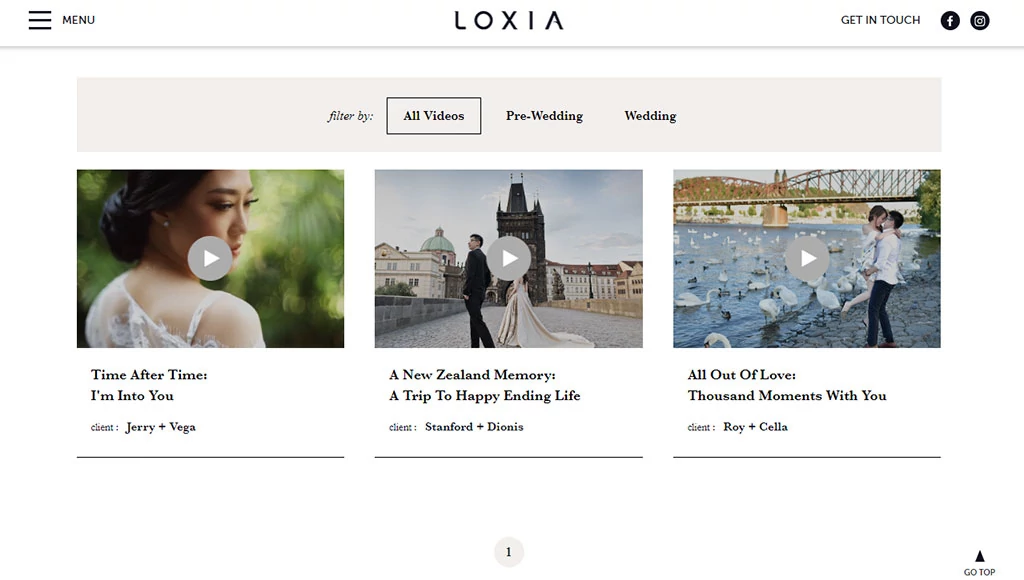Viewport: 1024px width, 580px height.
Task: Open the hamburger menu icon
Action: coord(40,20)
